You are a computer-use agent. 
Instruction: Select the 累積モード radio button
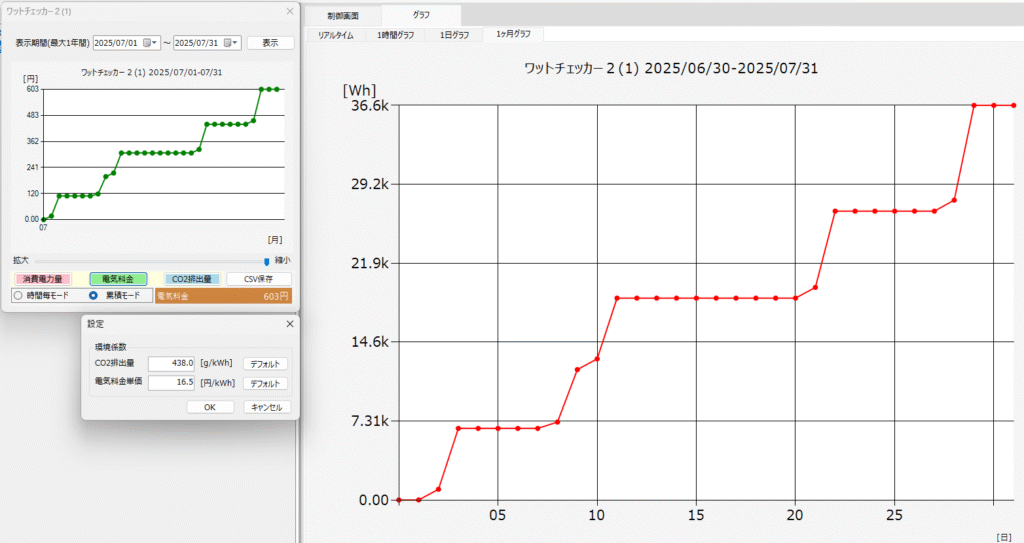coord(94,296)
